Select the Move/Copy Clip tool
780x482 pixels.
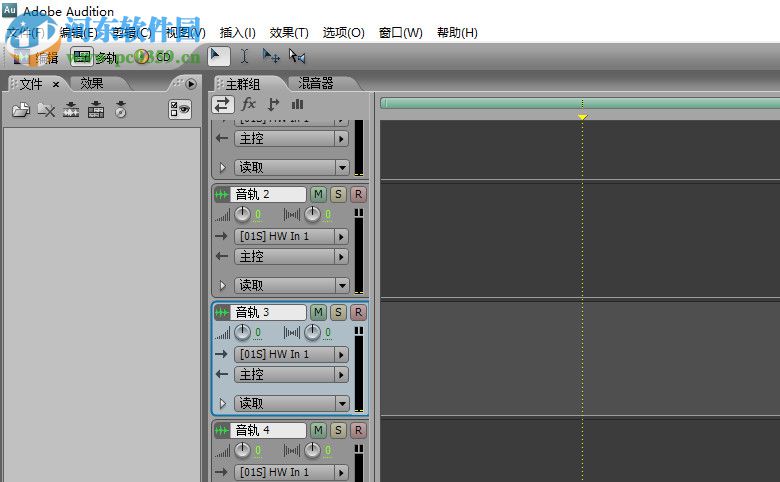click(x=271, y=56)
